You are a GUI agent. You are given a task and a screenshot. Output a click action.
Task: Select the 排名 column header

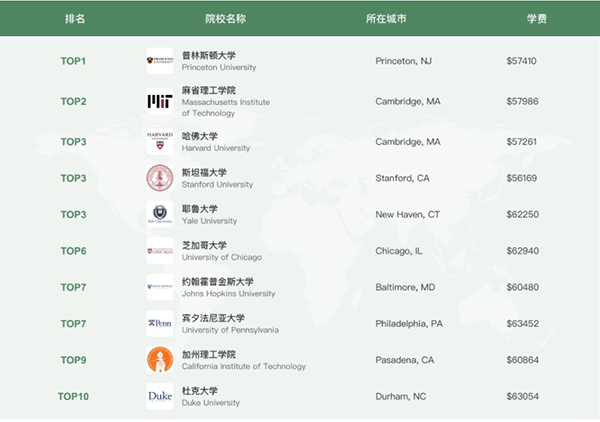pyautogui.click(x=75, y=18)
